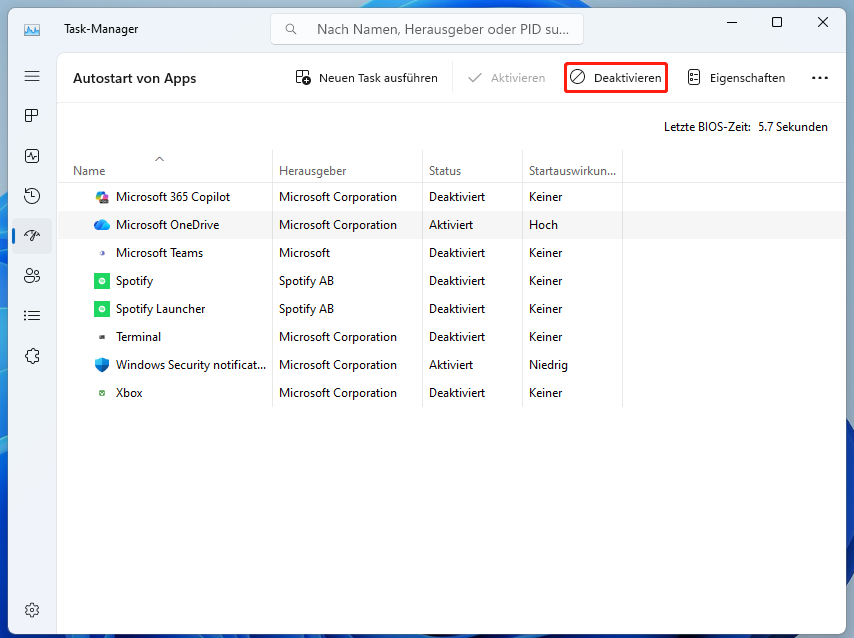Click the Xbox app icon in the list

[100, 392]
